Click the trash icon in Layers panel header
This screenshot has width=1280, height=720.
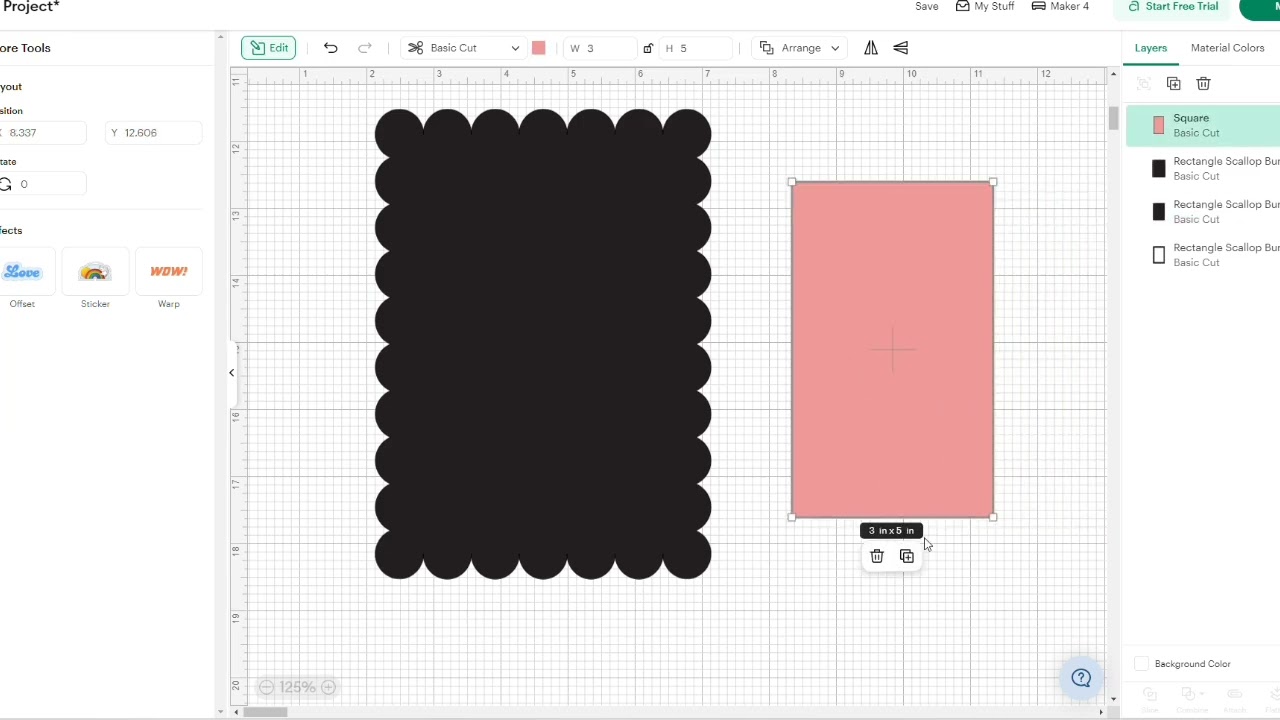(x=1204, y=84)
